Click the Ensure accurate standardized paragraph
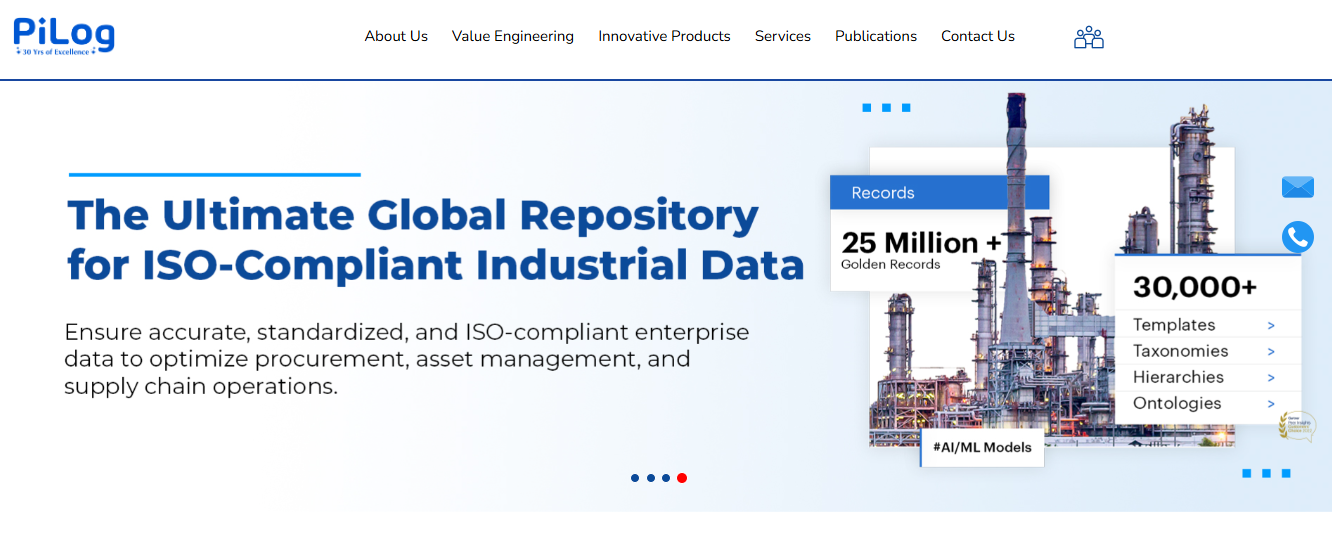Screen dimensions: 1332x535 tap(407, 359)
